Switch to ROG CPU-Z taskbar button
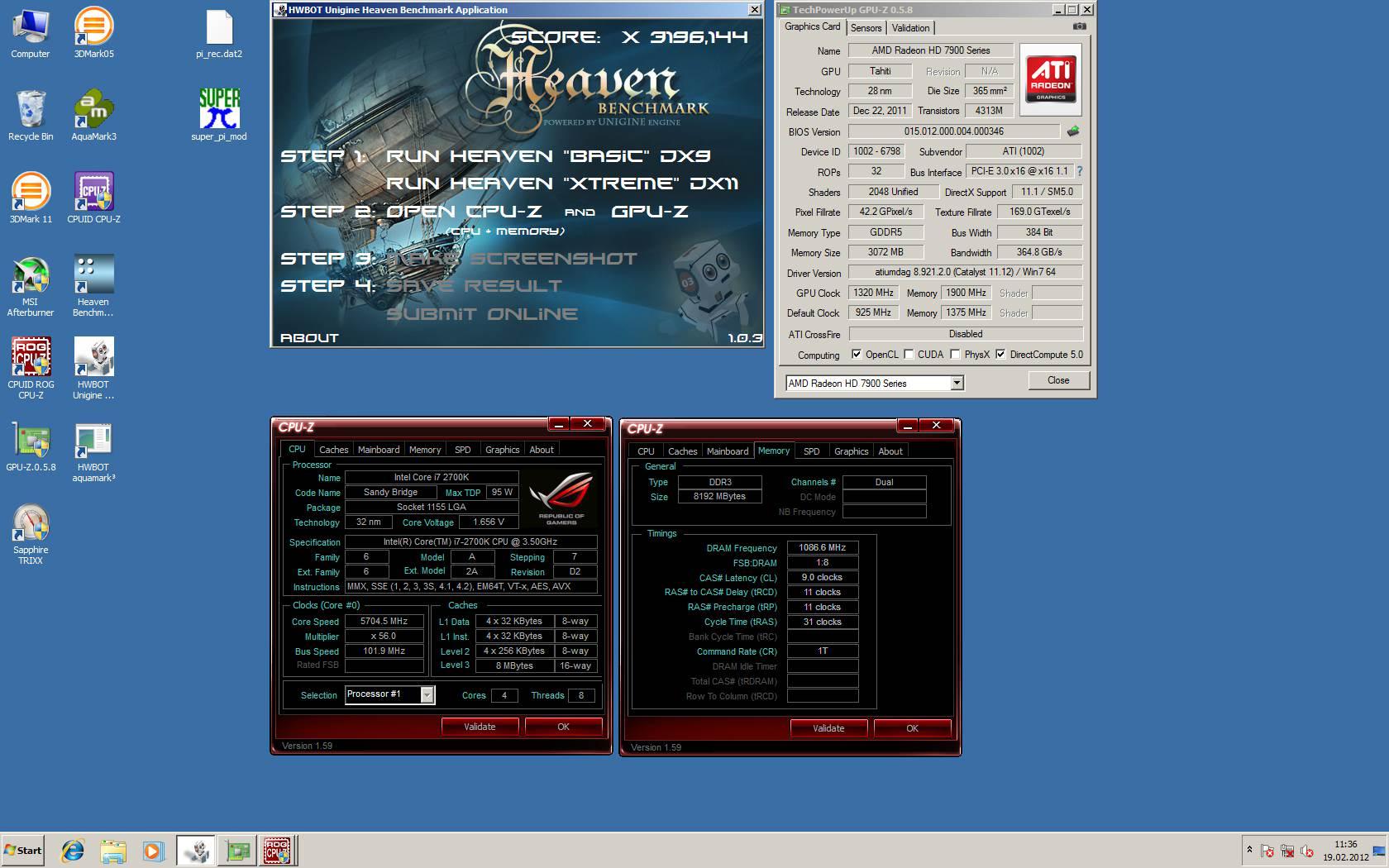 [x=277, y=850]
